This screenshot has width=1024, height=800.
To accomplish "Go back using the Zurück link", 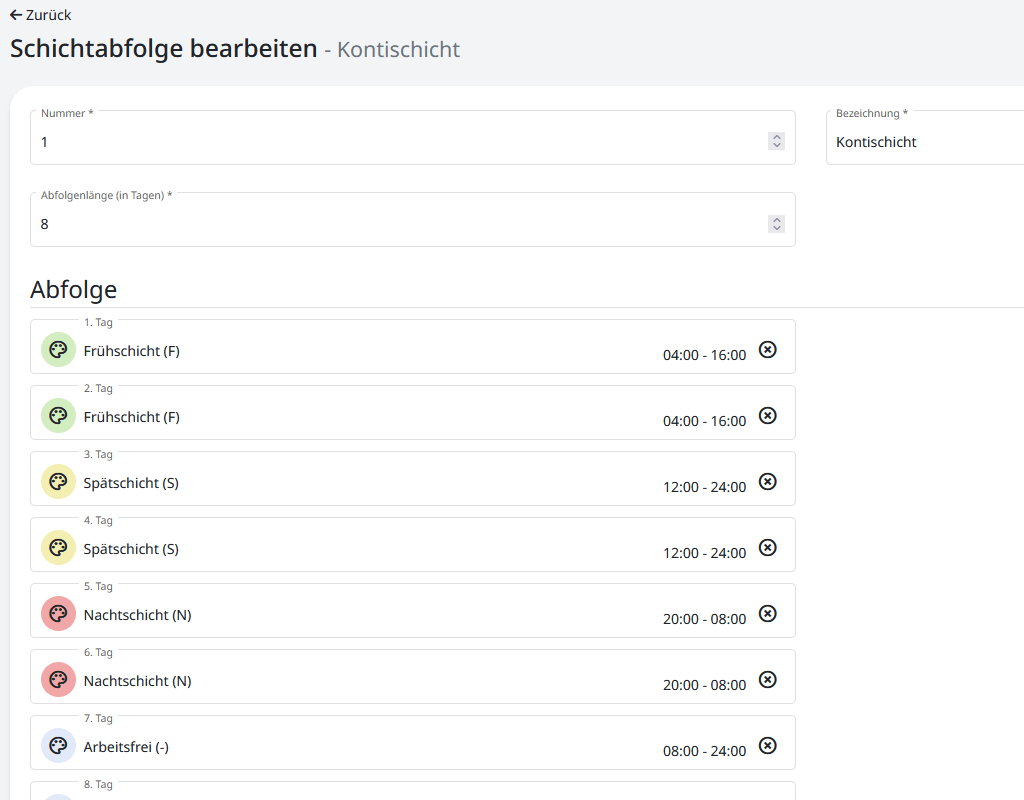I will point(40,15).
